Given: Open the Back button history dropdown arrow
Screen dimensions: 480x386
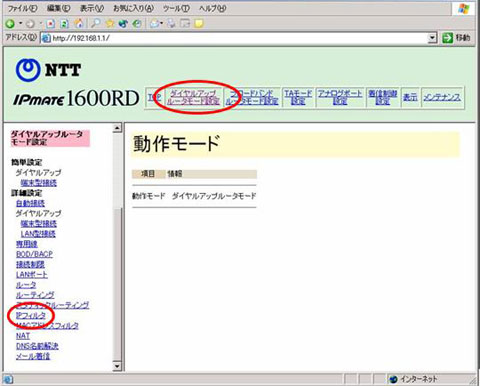Looking at the screenshot, I should point(20,24).
